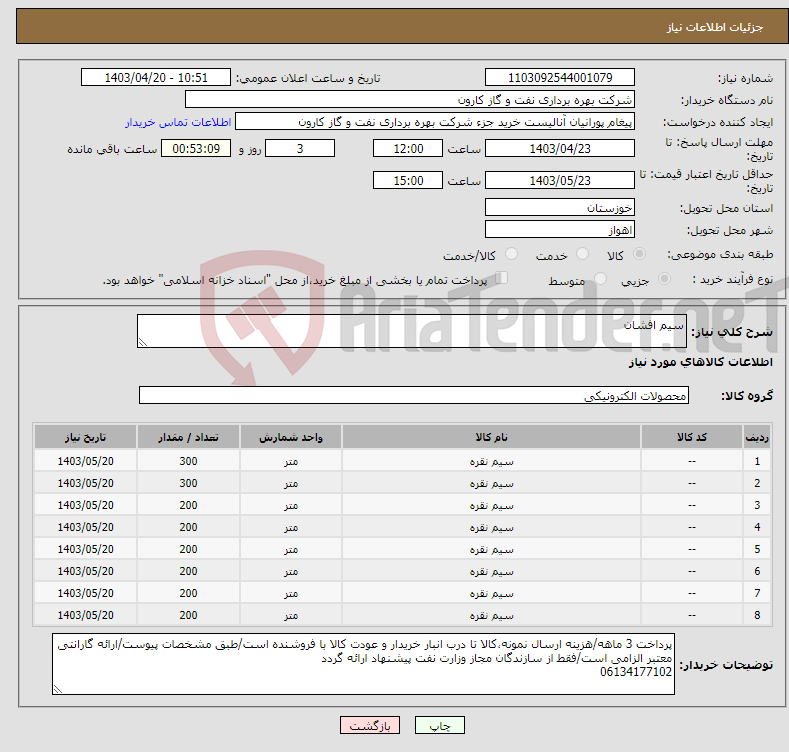Select the جزیی purchase type radio
Image resolution: width=789 pixels, height=752 pixels.
pyautogui.click(x=664, y=279)
